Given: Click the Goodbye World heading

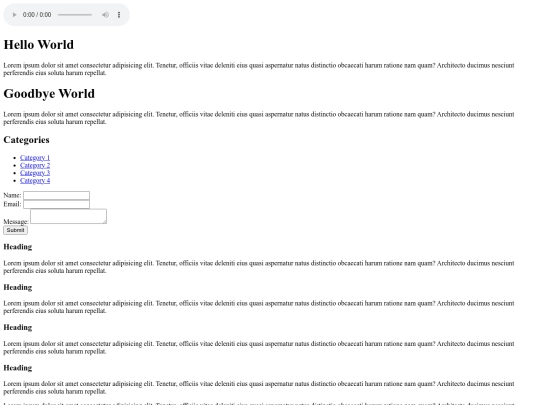Looking at the screenshot, I should [49, 94].
